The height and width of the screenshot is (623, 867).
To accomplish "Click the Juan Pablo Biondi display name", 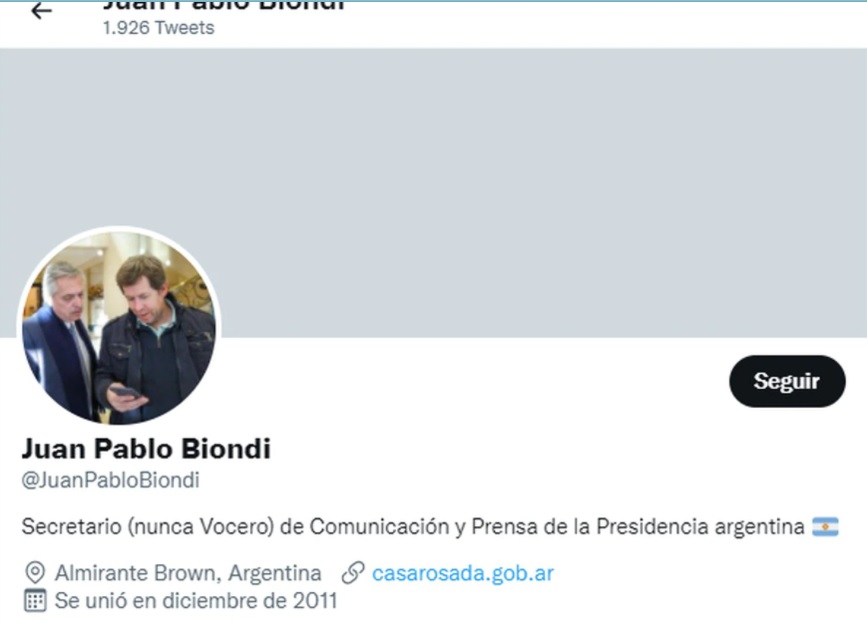I will point(146,448).
